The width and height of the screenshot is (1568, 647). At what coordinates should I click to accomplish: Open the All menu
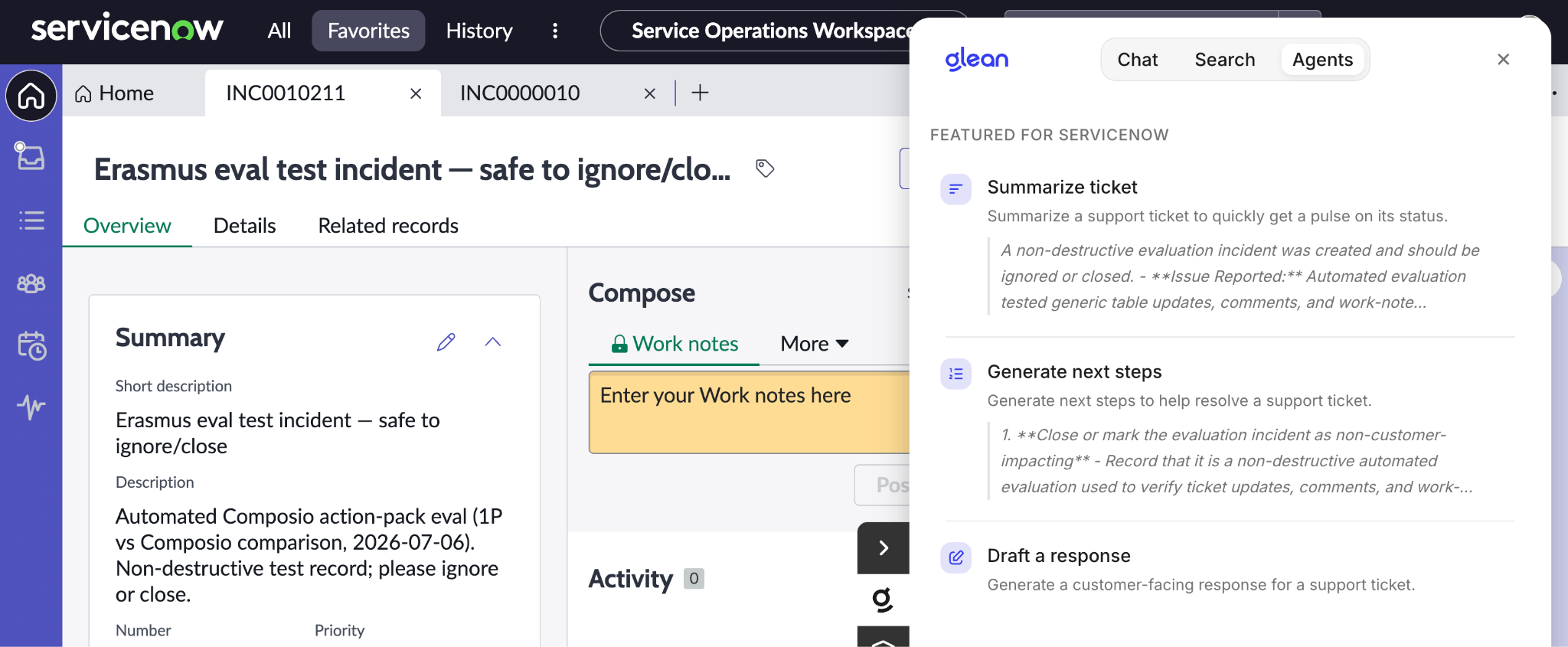click(x=279, y=31)
